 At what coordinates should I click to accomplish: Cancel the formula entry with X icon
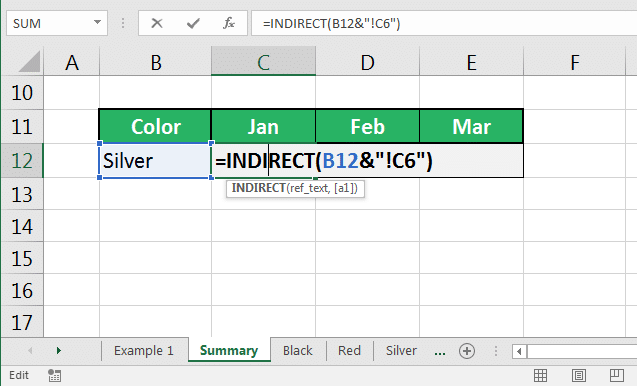point(156,24)
